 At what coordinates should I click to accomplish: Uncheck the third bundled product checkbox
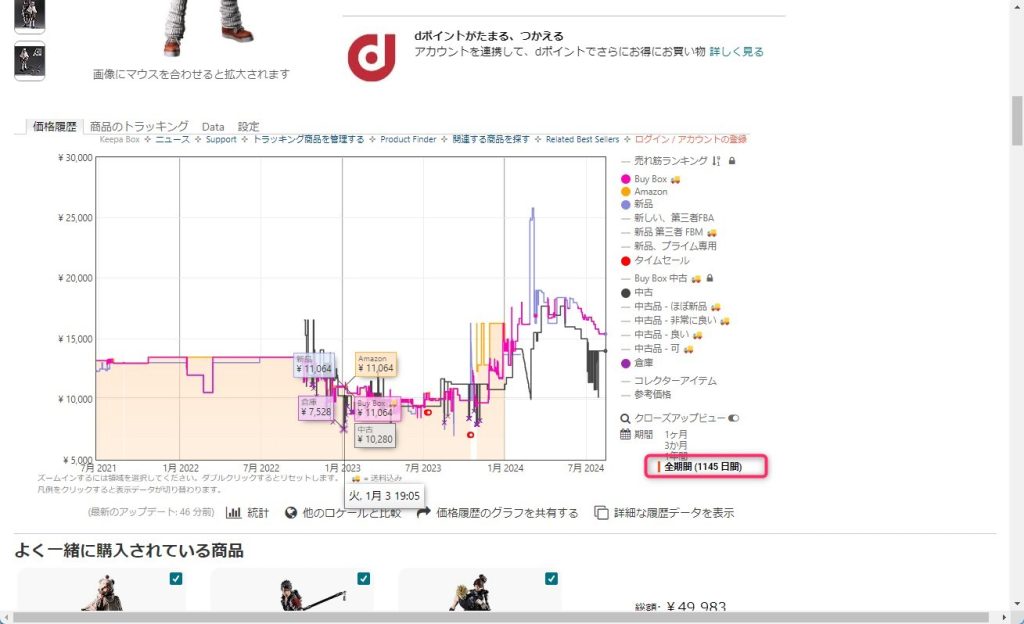click(x=551, y=578)
